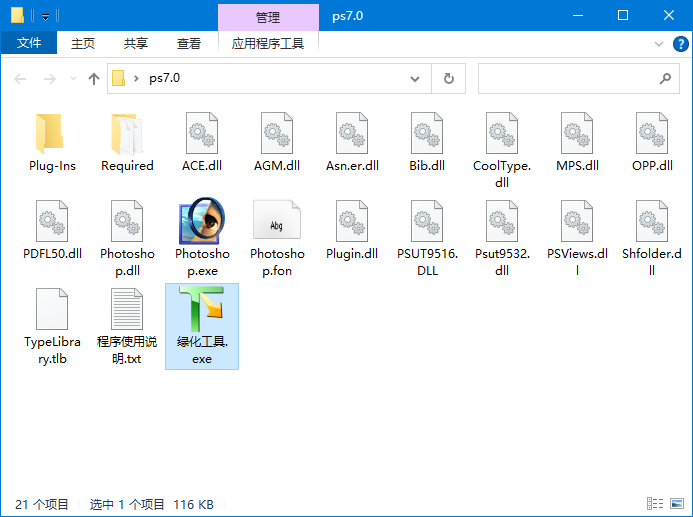Expand the address bar history dropdown
The height and width of the screenshot is (517, 693).
tap(417, 78)
